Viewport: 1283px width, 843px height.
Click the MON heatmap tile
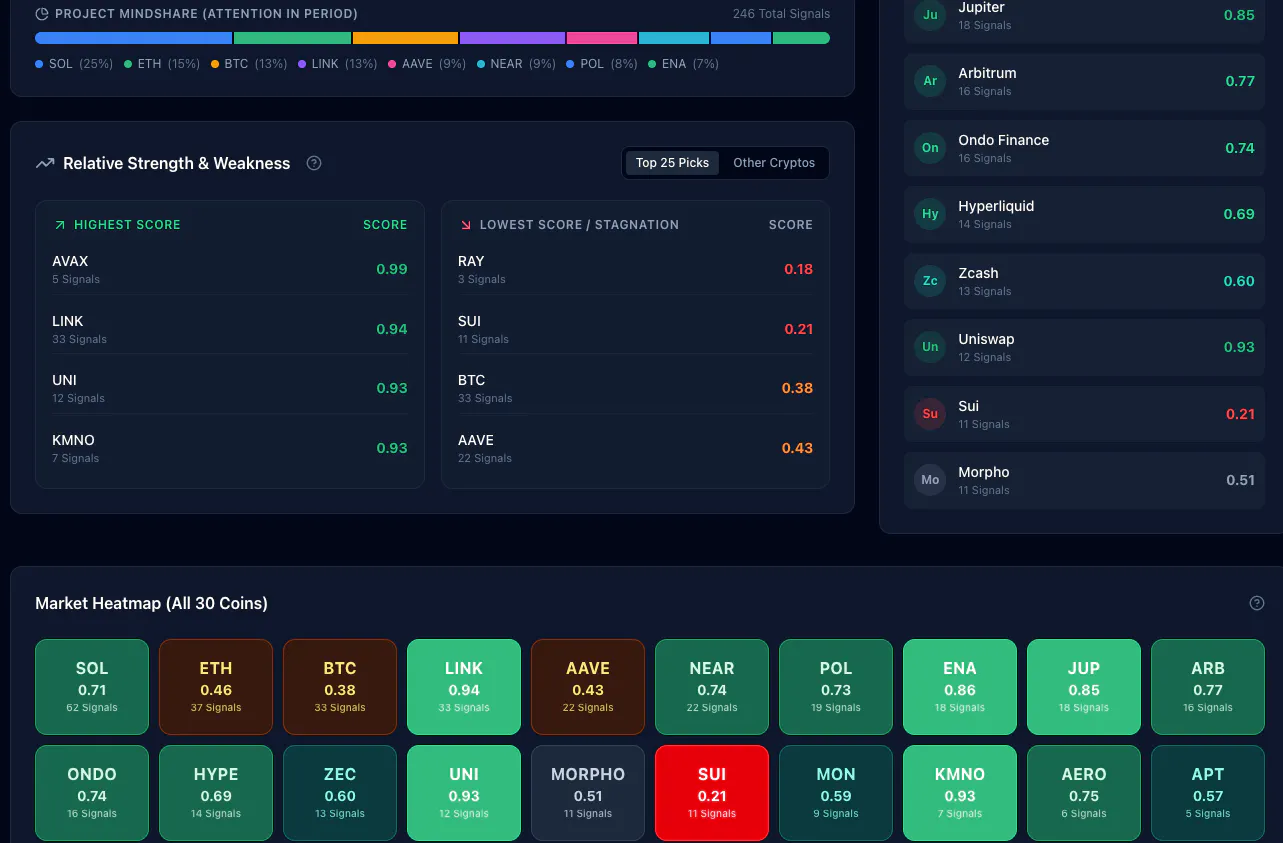point(836,793)
